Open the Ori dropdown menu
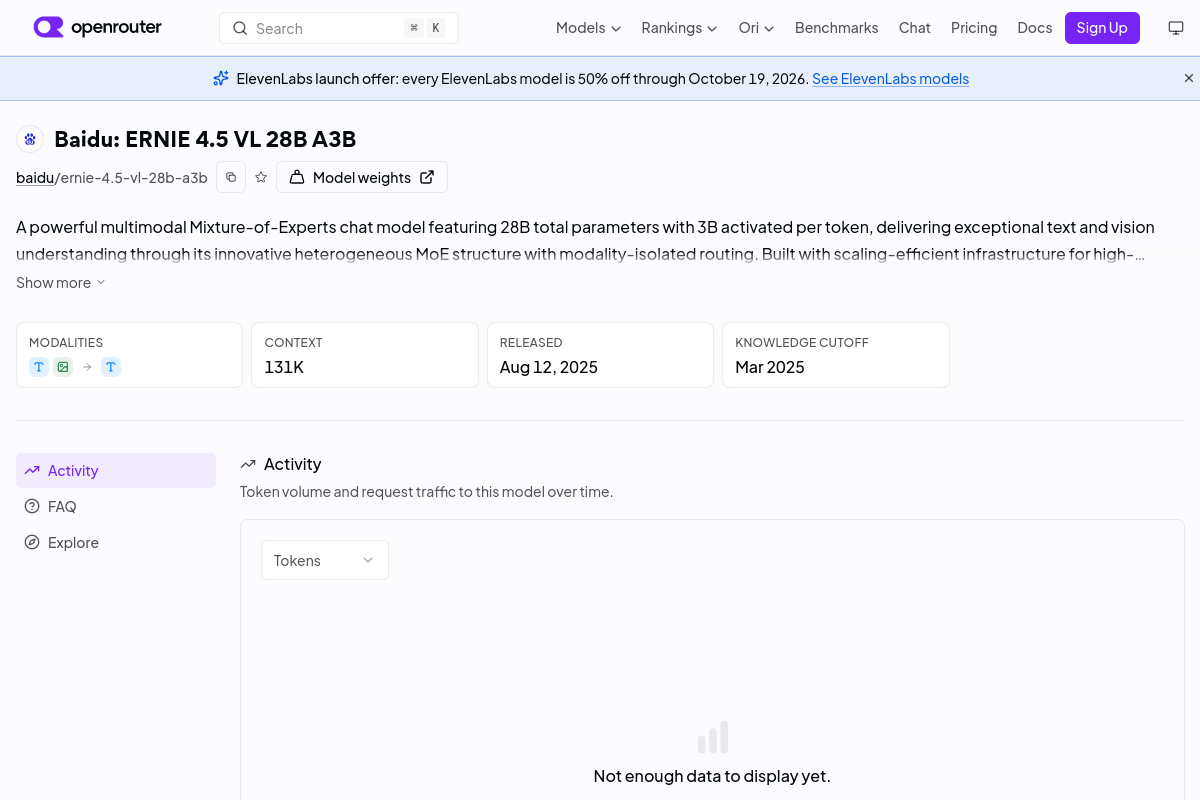 pyautogui.click(x=756, y=28)
